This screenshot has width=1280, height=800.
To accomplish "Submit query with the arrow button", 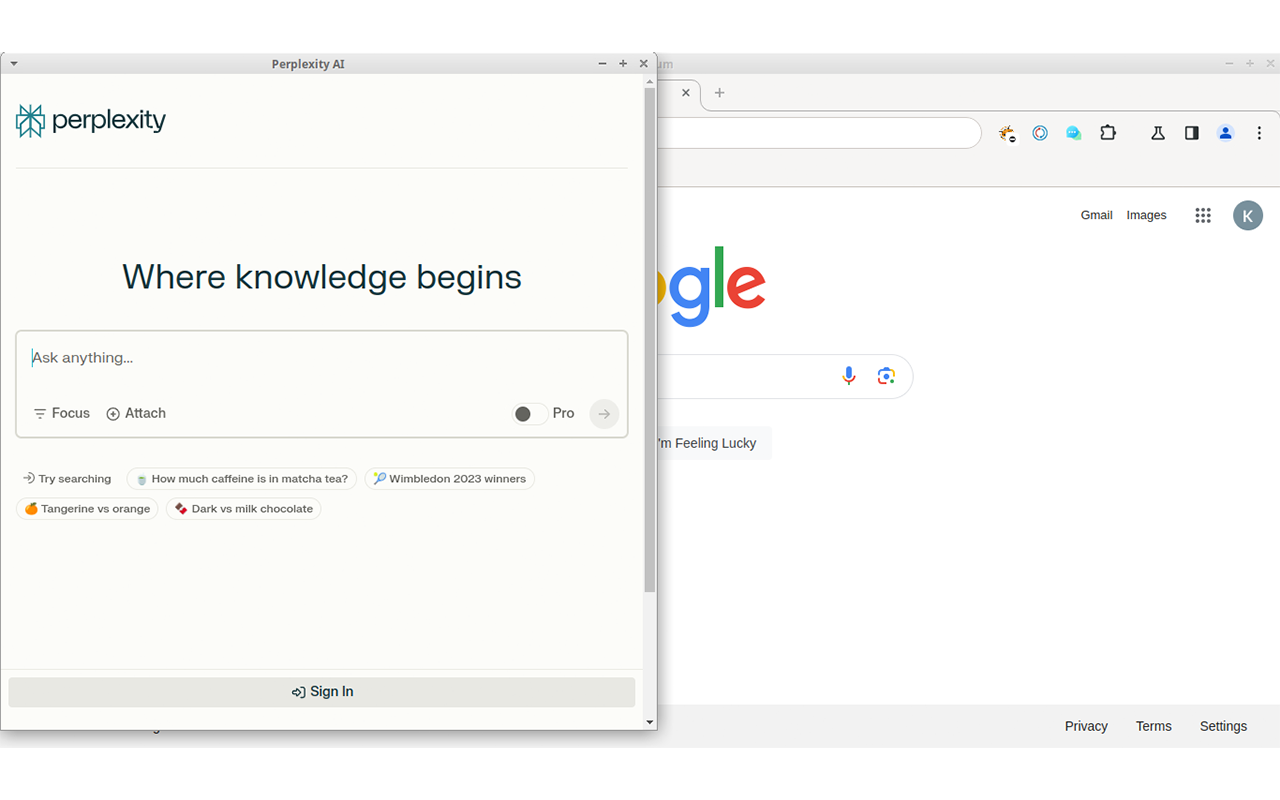I will tap(604, 413).
